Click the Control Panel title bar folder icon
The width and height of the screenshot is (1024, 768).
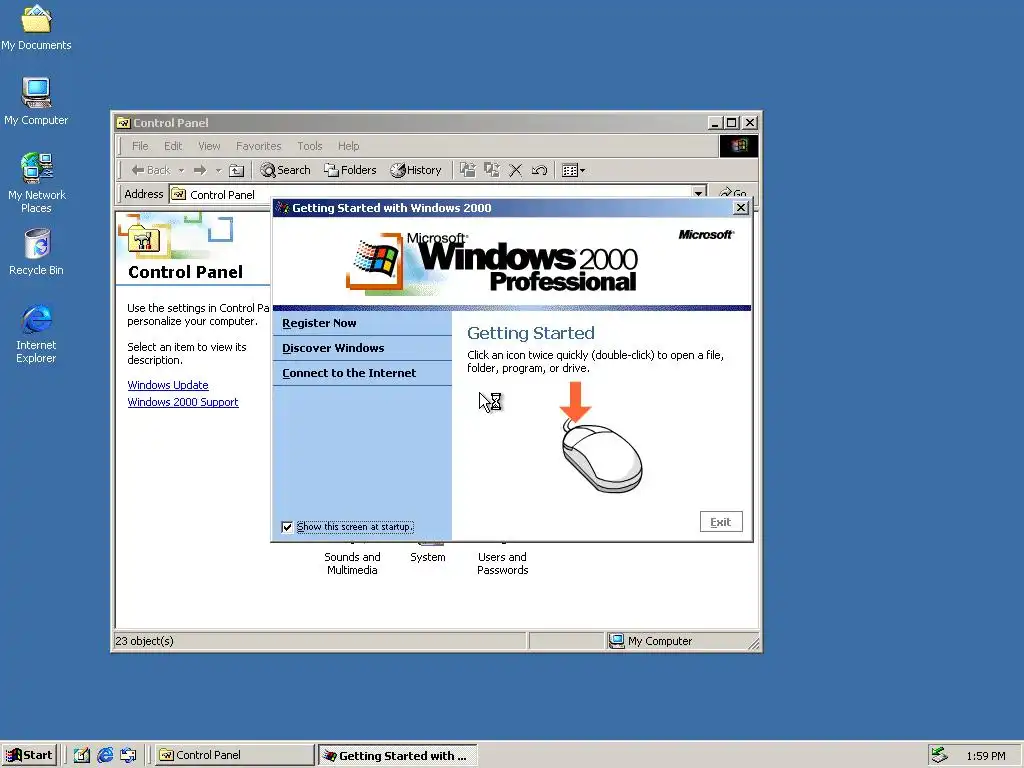123,123
